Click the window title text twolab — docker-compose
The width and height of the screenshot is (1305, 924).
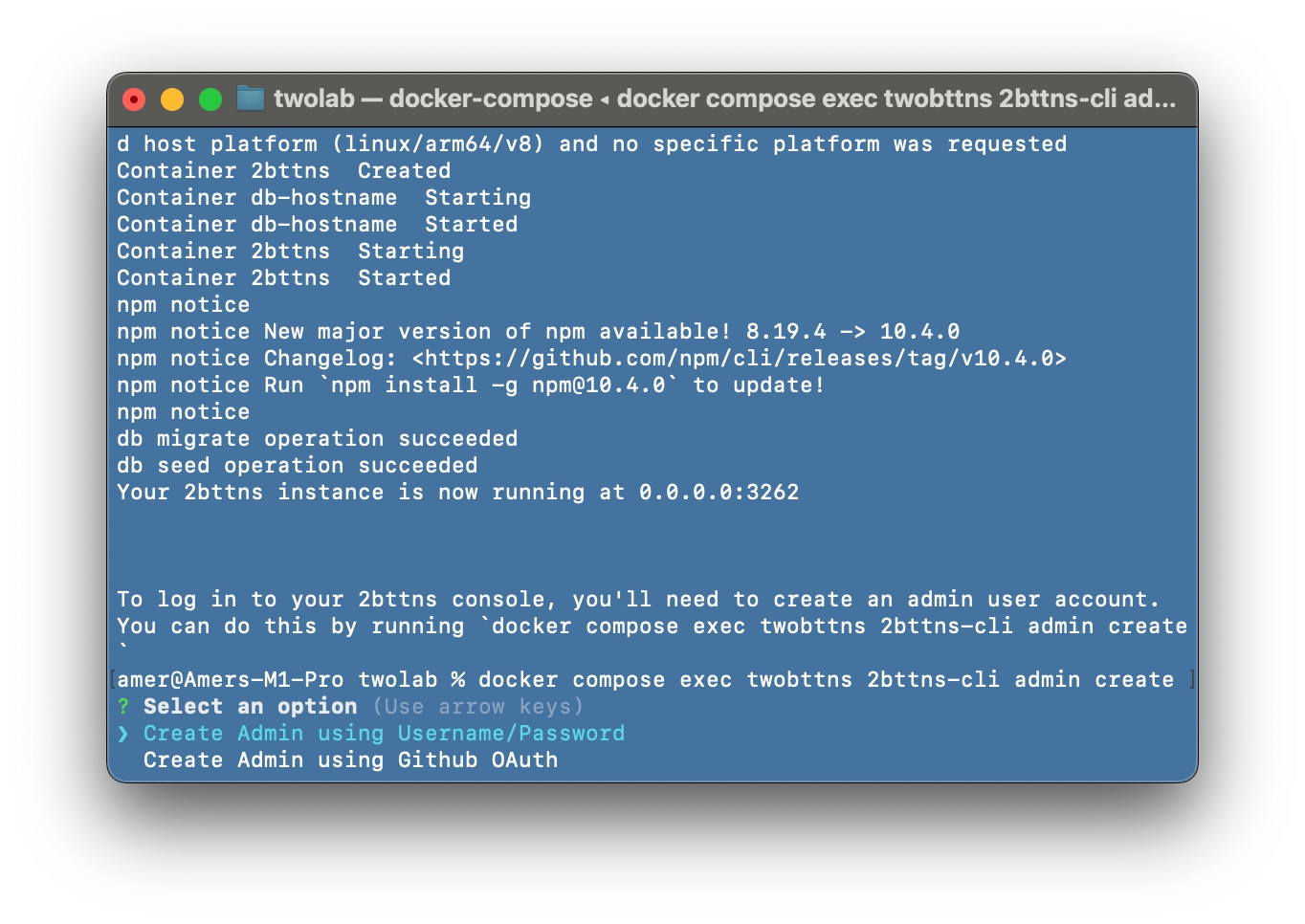coord(433,99)
